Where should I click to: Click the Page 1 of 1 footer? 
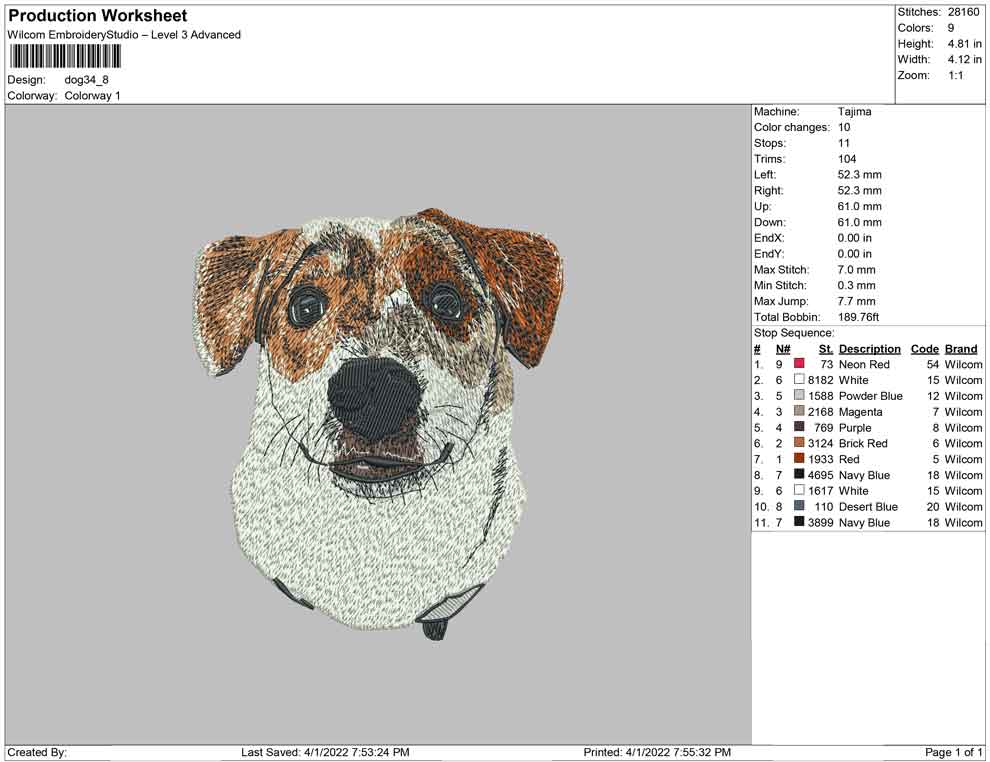[x=954, y=752]
